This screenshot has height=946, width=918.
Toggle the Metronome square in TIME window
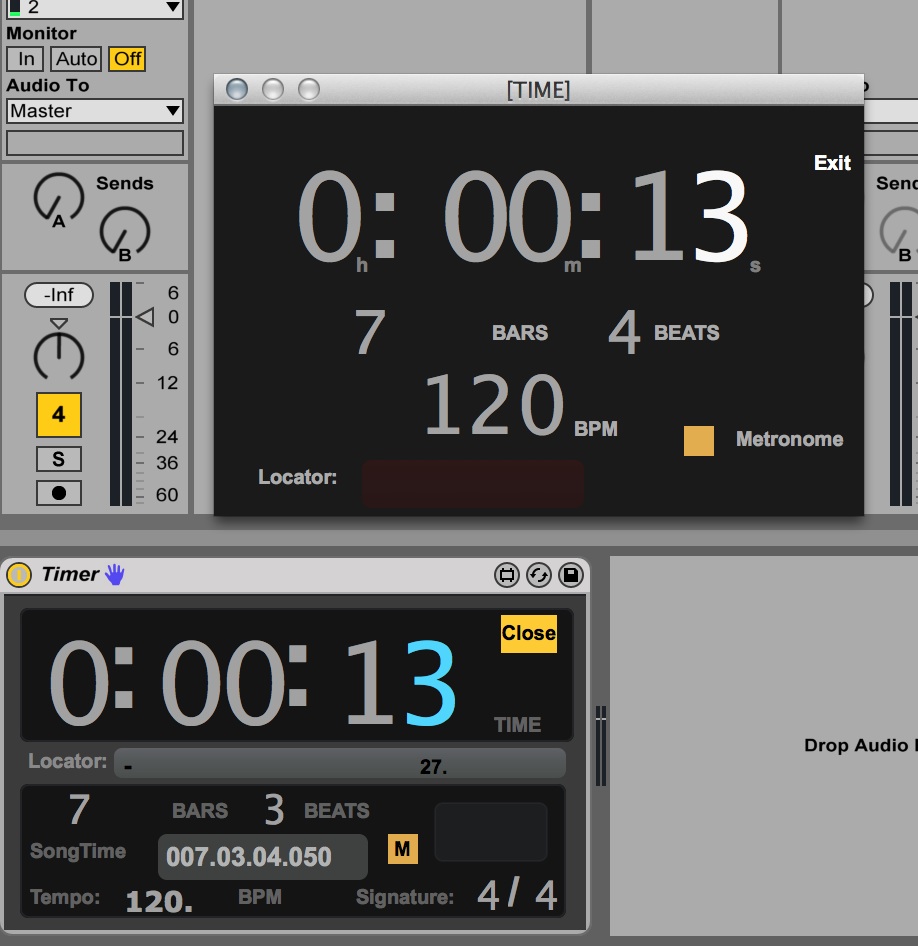click(698, 441)
